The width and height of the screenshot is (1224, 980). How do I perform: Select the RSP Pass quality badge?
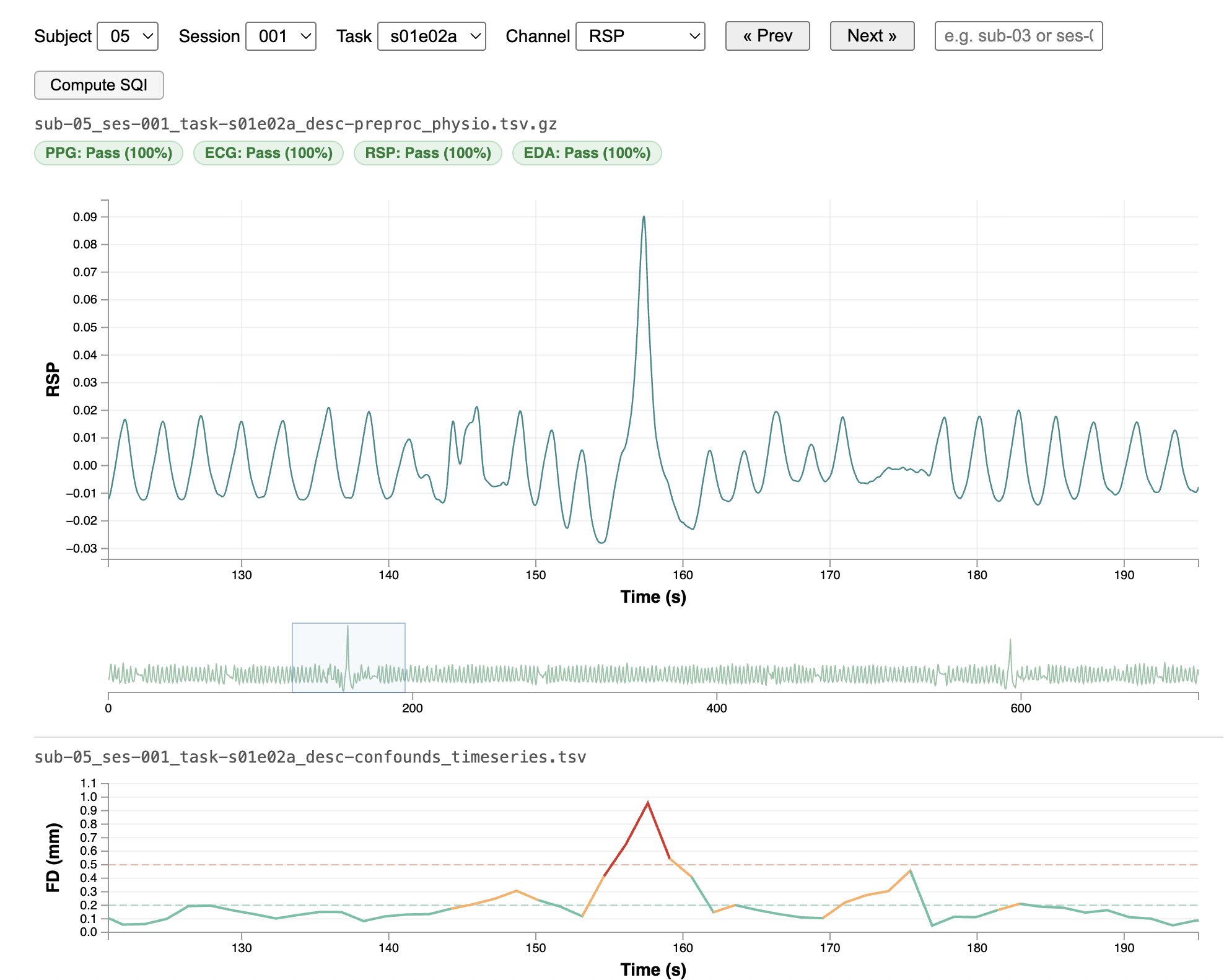(427, 153)
